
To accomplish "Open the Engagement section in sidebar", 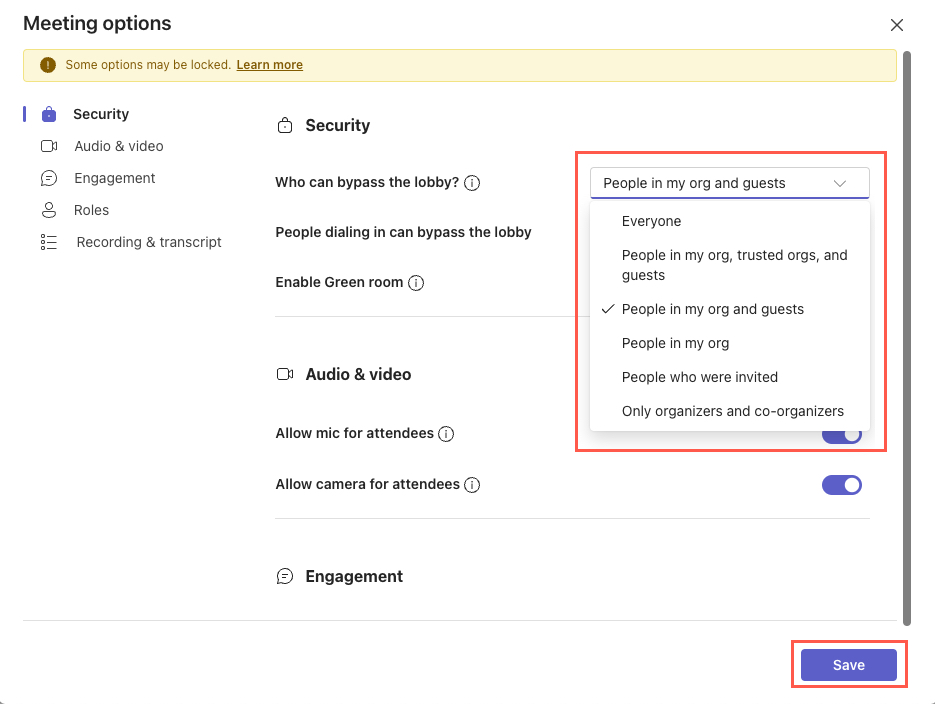I will point(115,178).
